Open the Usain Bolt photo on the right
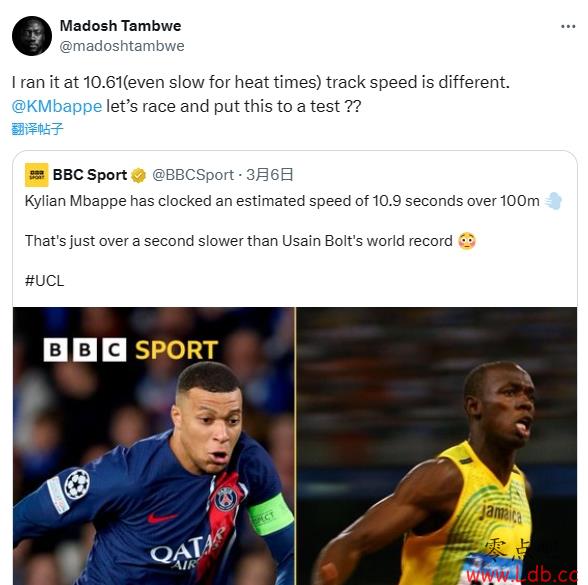Screen dimensions: 588x585 click(x=436, y=446)
